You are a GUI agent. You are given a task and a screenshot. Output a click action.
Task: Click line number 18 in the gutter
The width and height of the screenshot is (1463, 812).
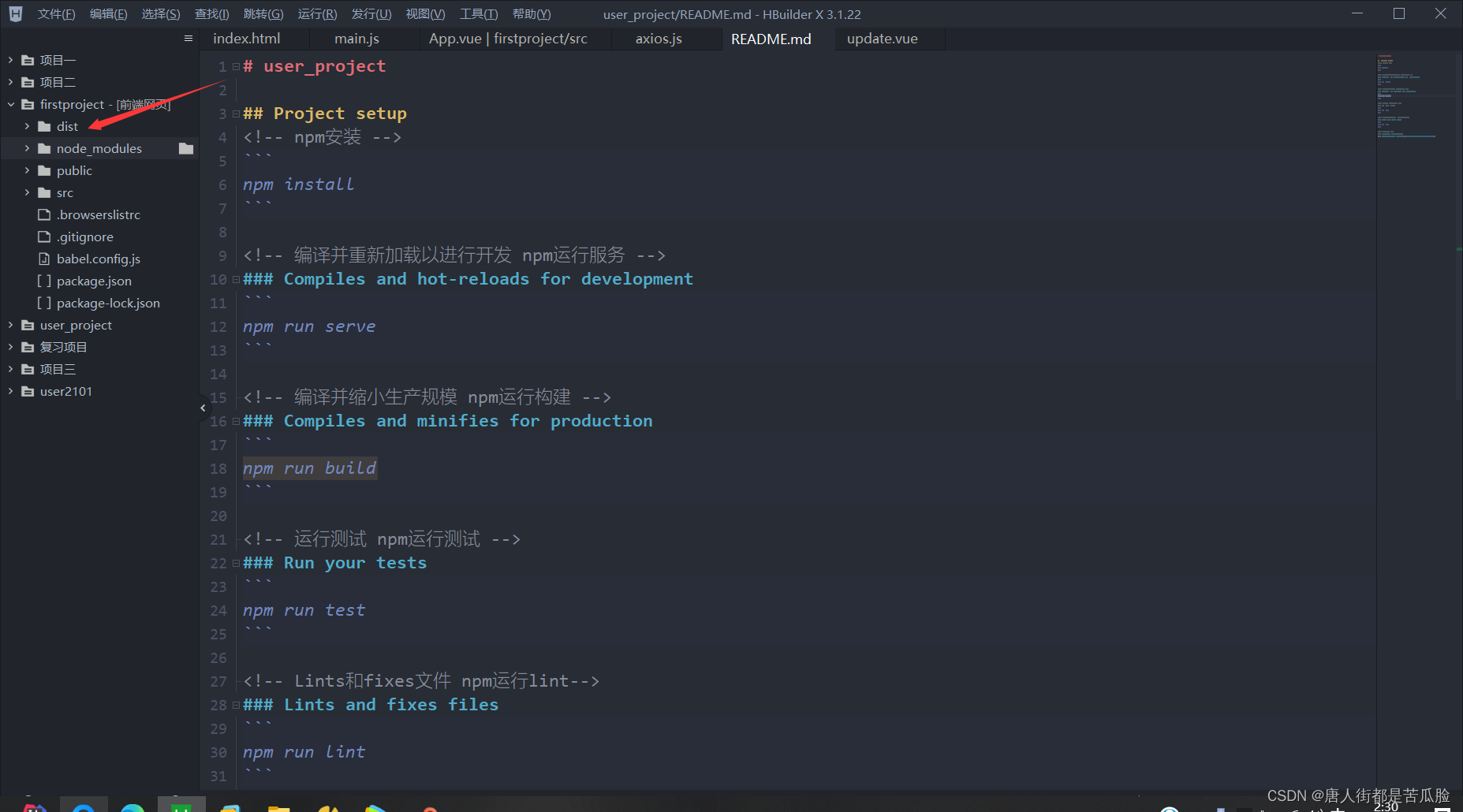tap(218, 468)
